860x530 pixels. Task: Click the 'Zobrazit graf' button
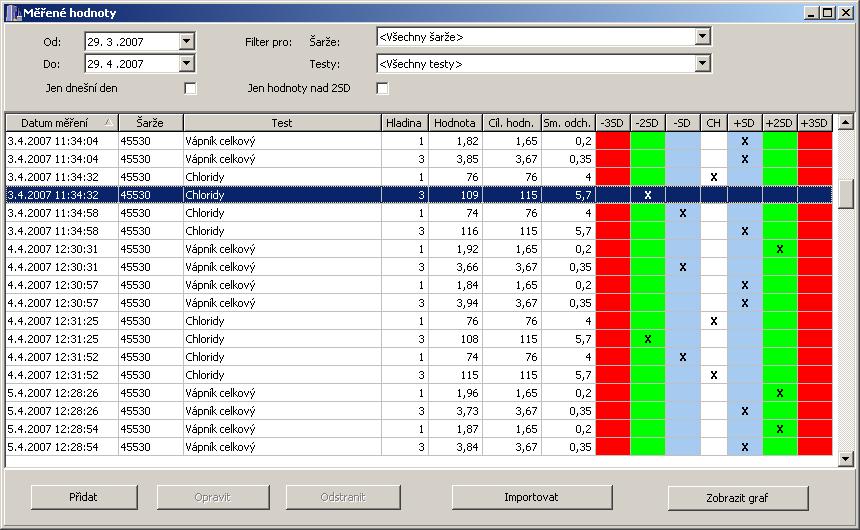738,498
